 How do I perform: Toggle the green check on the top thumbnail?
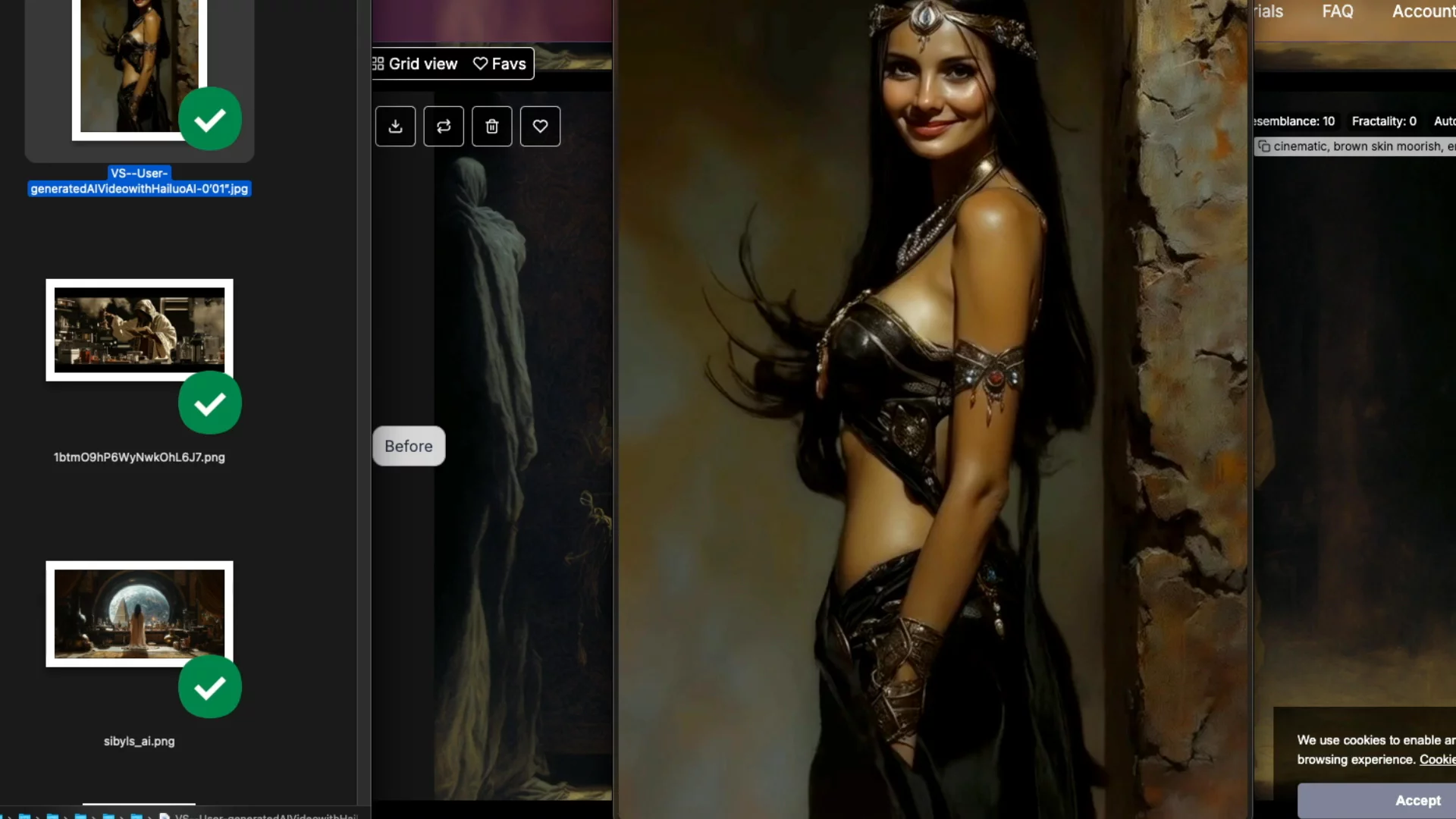[210, 119]
